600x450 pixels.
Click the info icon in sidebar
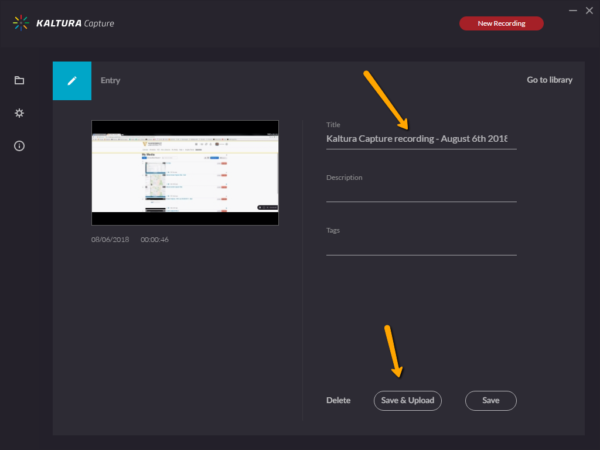19,146
